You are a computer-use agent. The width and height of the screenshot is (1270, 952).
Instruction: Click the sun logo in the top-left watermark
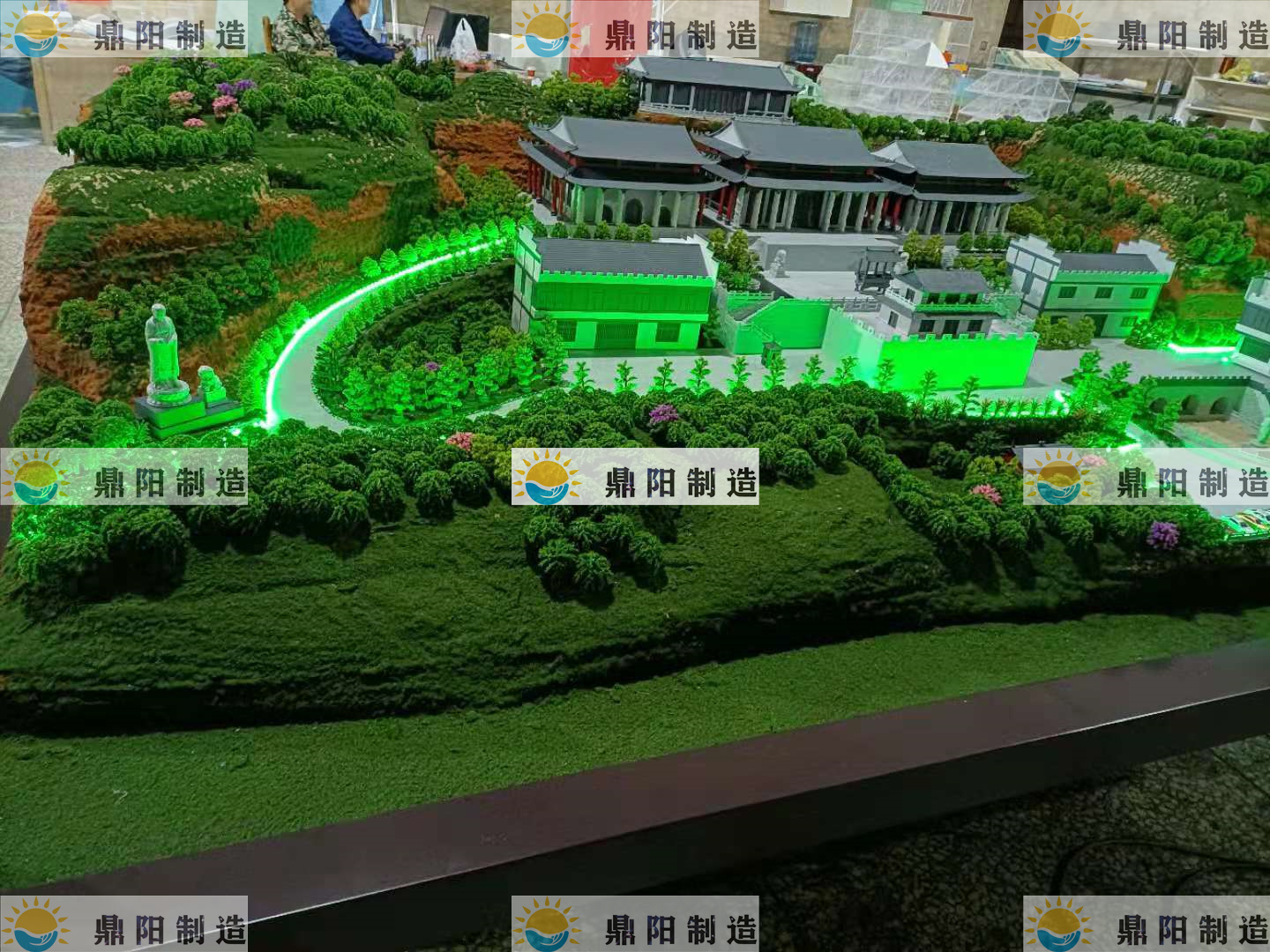pos(35,31)
